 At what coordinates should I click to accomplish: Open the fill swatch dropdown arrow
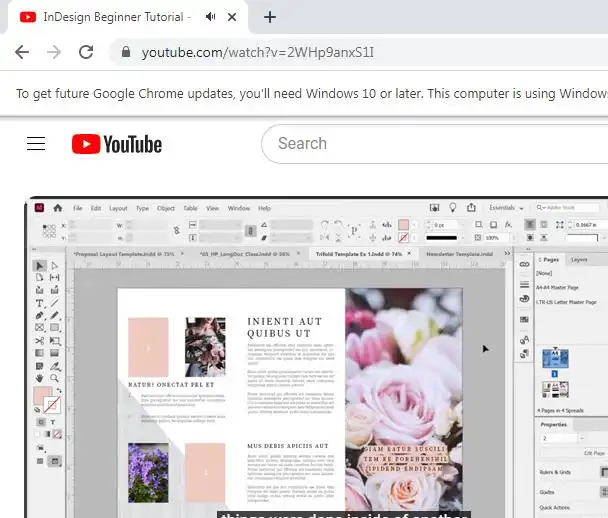[x=414, y=225]
